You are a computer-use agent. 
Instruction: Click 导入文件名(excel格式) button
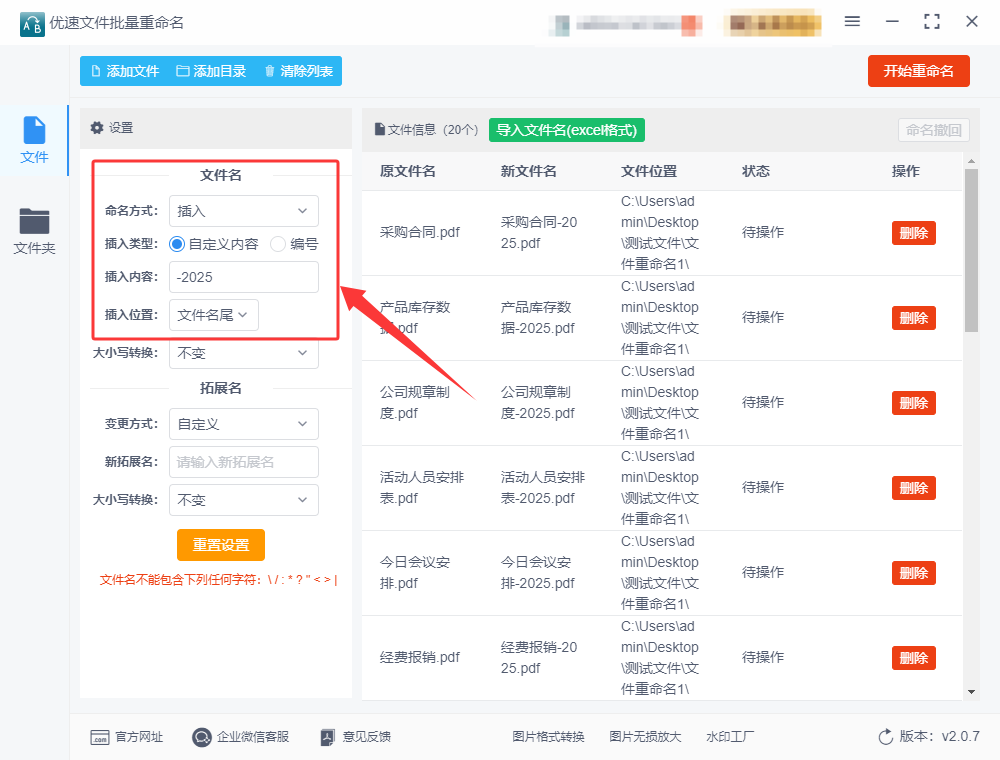(x=567, y=130)
